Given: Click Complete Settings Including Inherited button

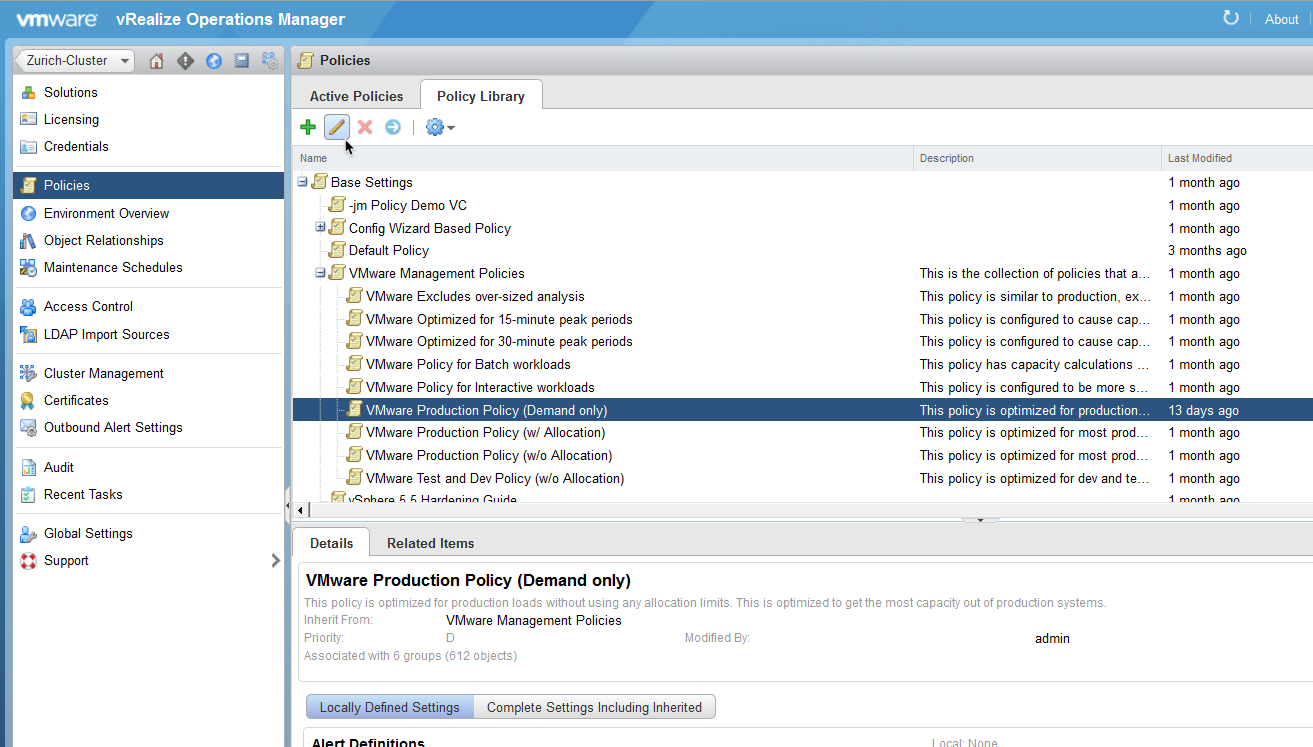Looking at the screenshot, I should 594,707.
